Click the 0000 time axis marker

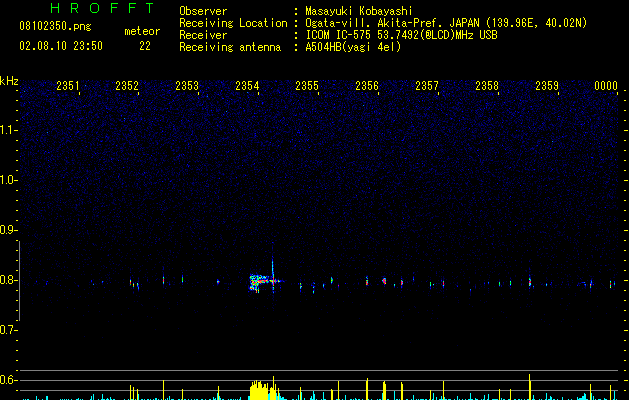tap(606, 86)
